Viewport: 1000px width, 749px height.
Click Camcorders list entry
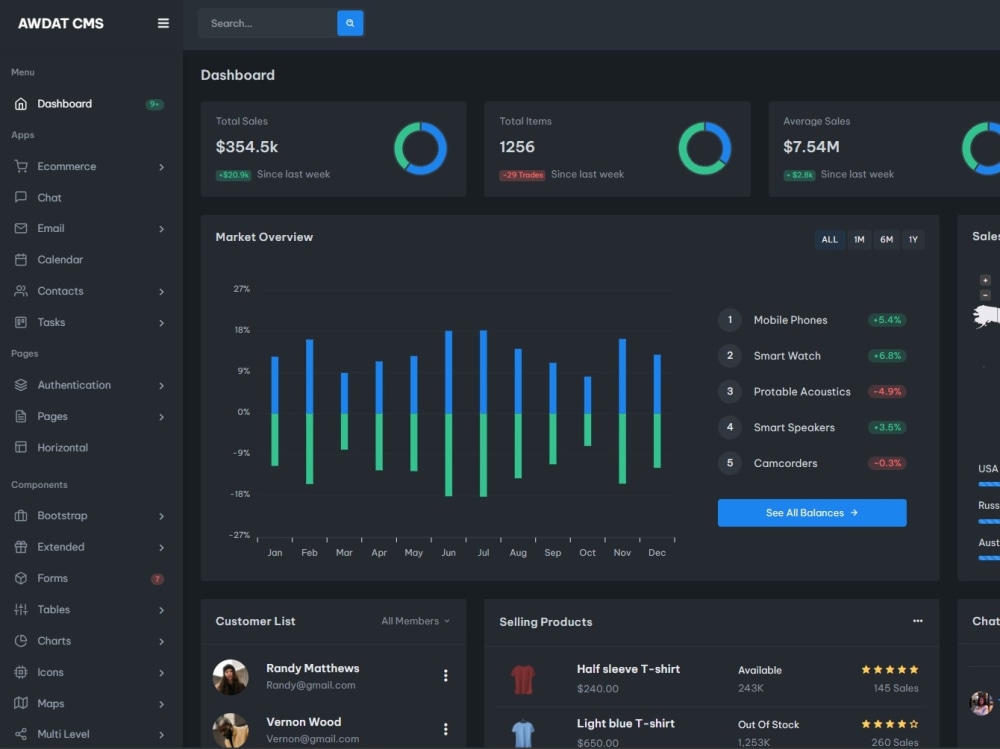click(812, 463)
